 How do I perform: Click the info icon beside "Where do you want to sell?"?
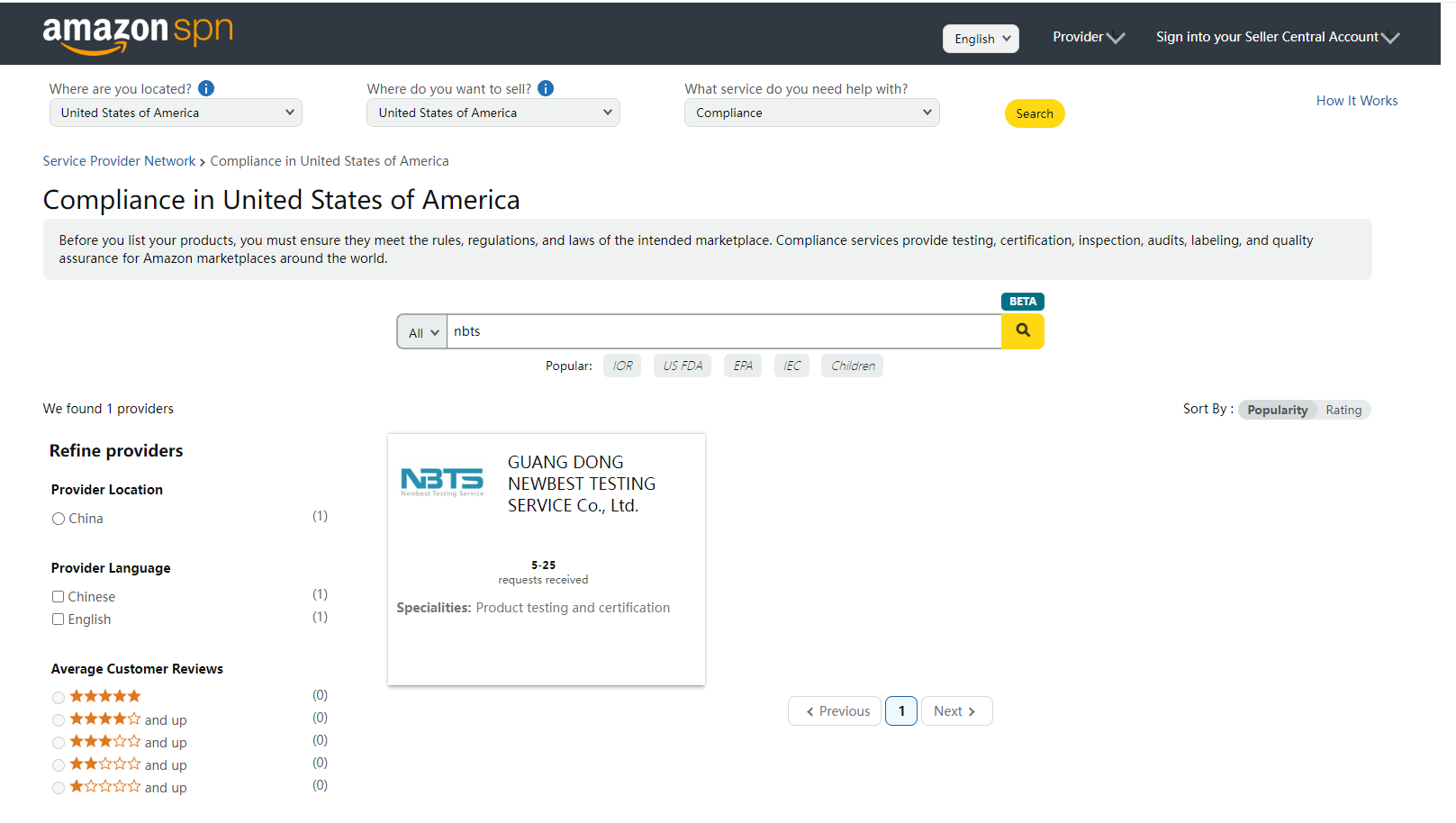546,88
